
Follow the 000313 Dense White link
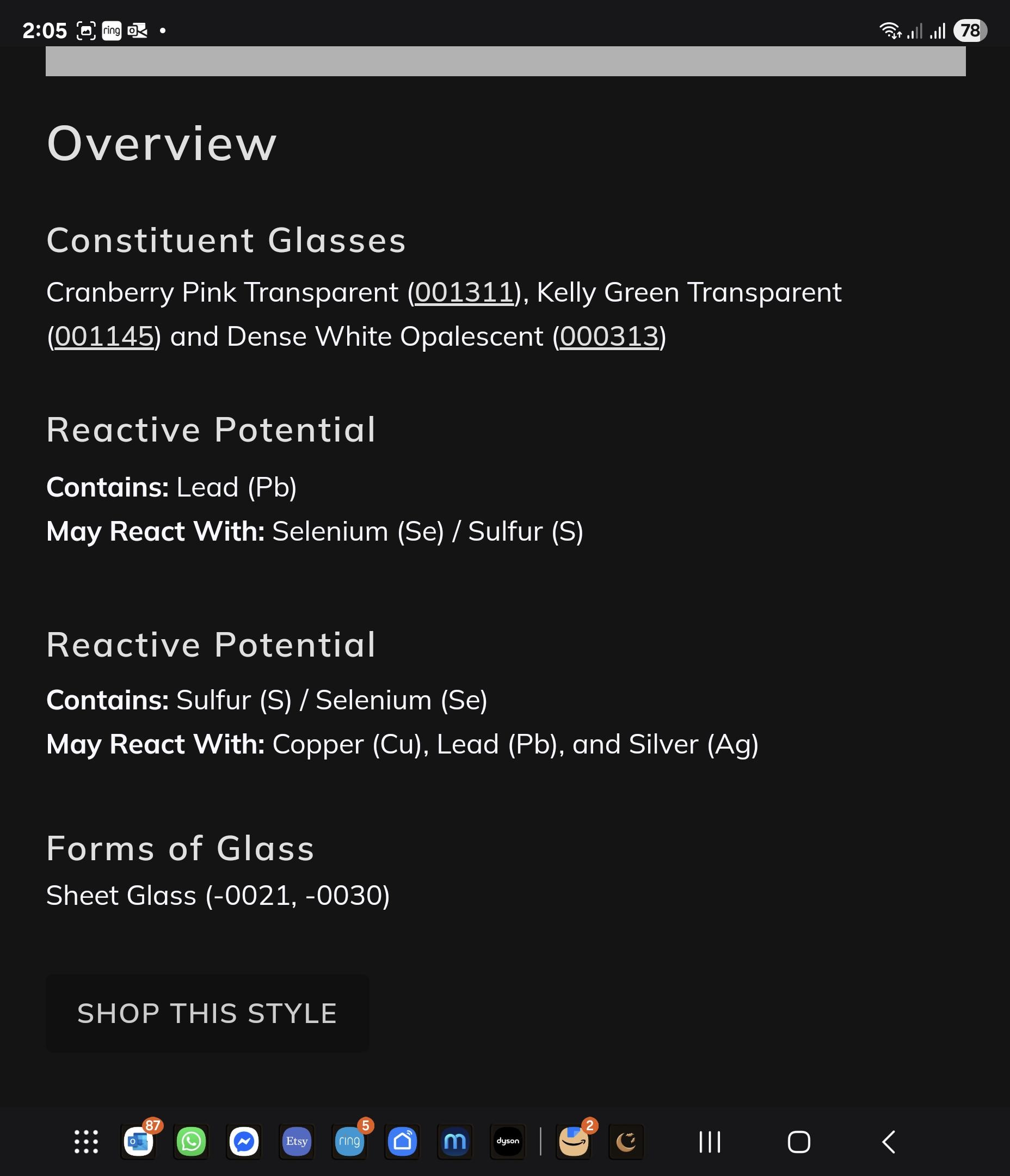coord(609,336)
